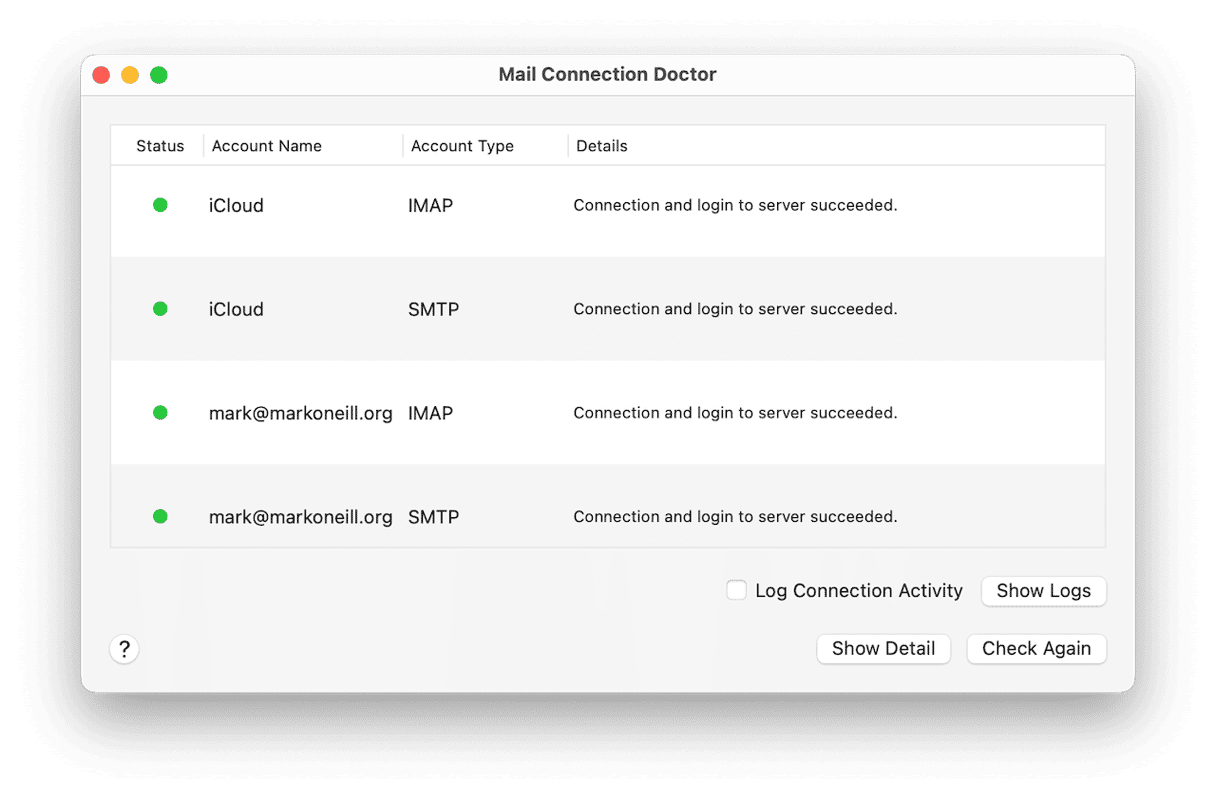Close the Mail Connection Doctor window

click(x=101, y=75)
